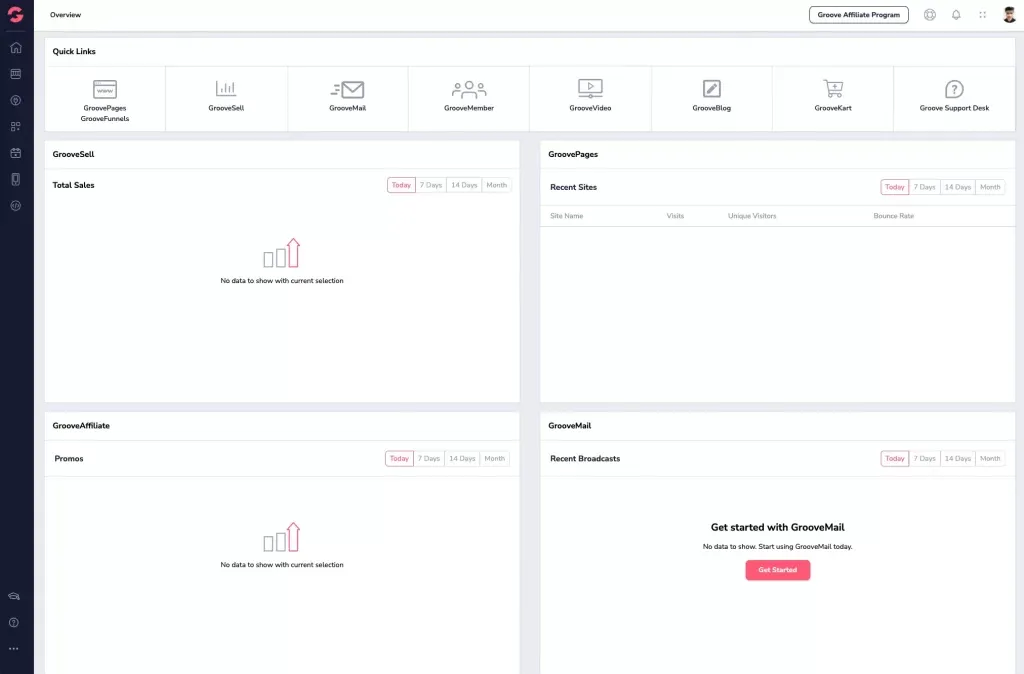The height and width of the screenshot is (674, 1024).
Task: Select Today in the Total Sales filter
Action: 401,185
